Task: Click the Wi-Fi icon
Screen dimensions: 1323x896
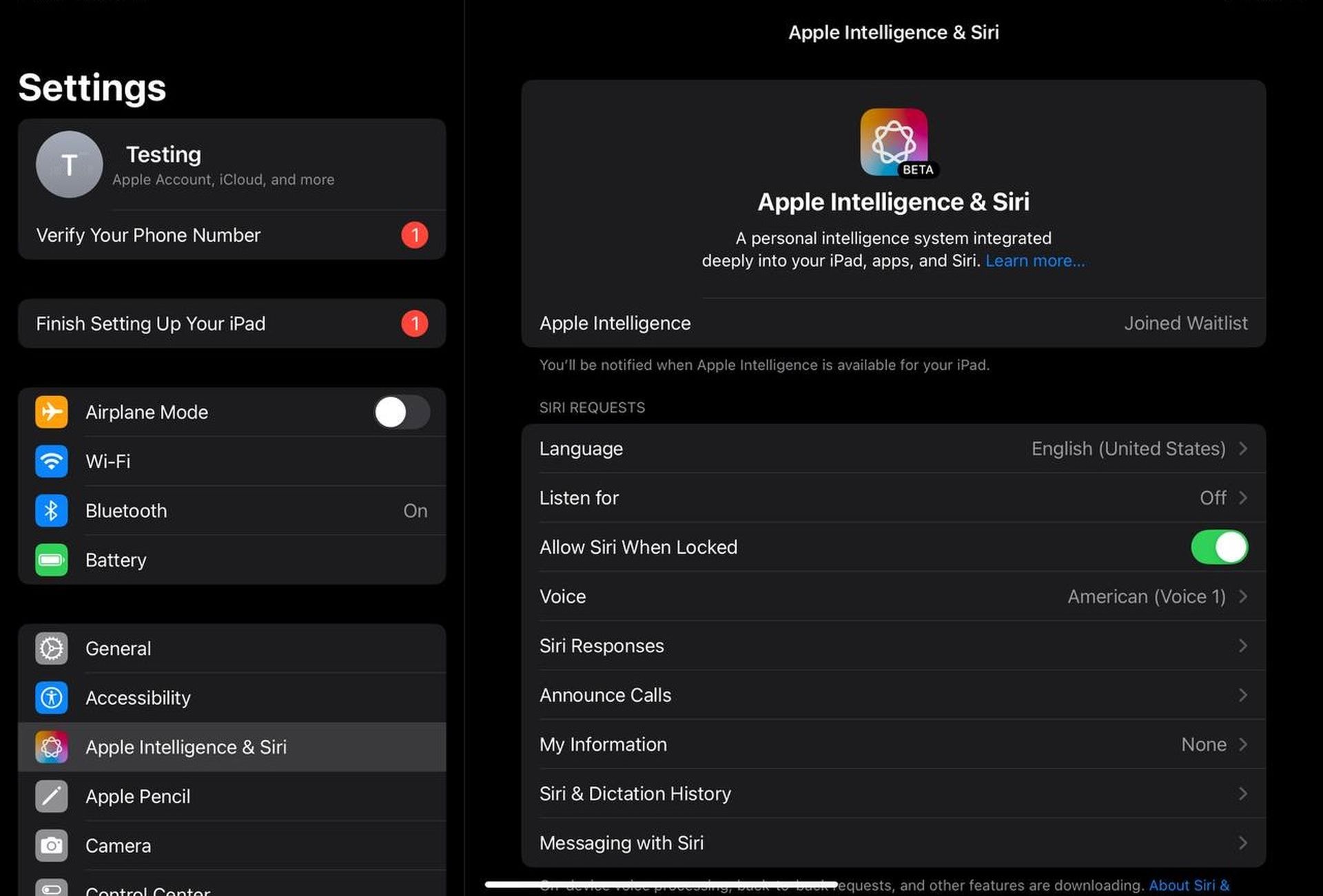Action: point(52,461)
